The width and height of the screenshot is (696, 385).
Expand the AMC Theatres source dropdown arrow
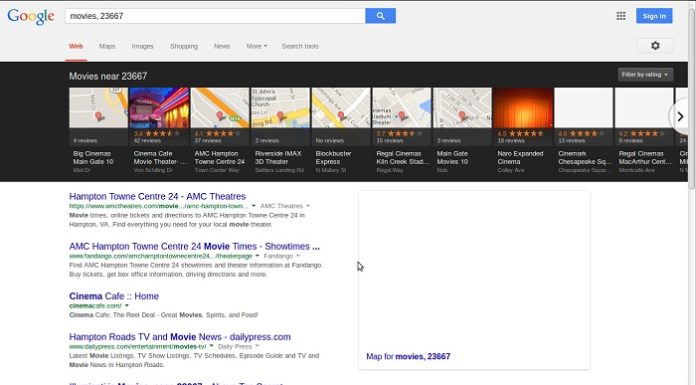[x=308, y=206]
